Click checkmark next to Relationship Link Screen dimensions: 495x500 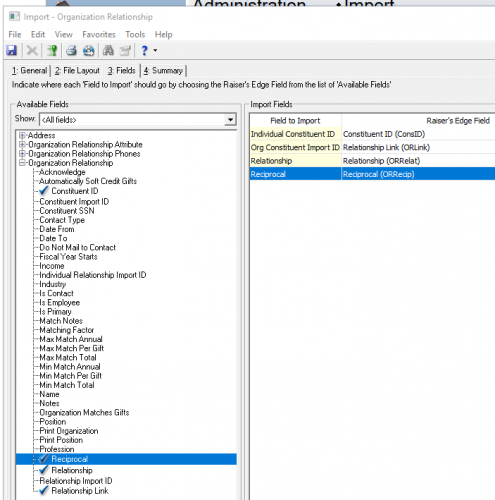tap(44, 490)
